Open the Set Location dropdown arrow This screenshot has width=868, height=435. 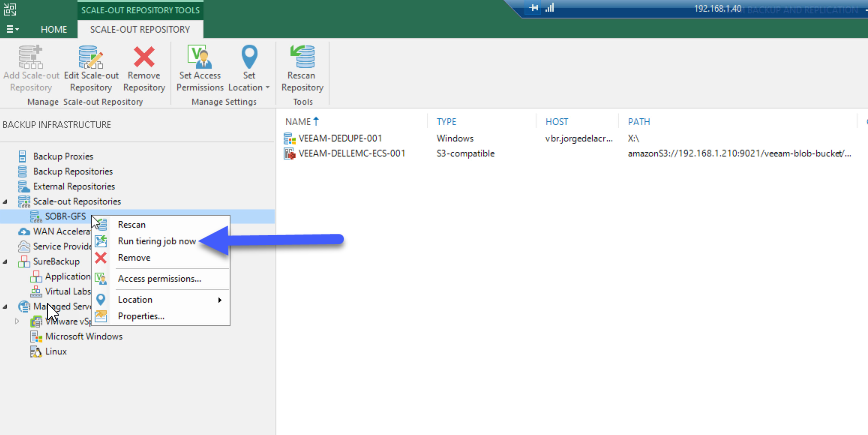267,88
